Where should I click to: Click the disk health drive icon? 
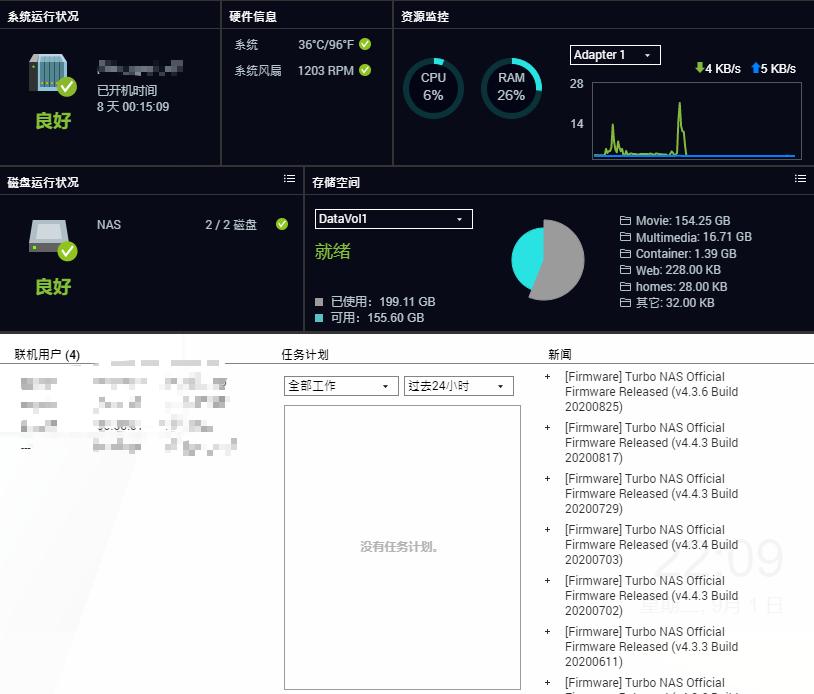pyautogui.click(x=52, y=240)
